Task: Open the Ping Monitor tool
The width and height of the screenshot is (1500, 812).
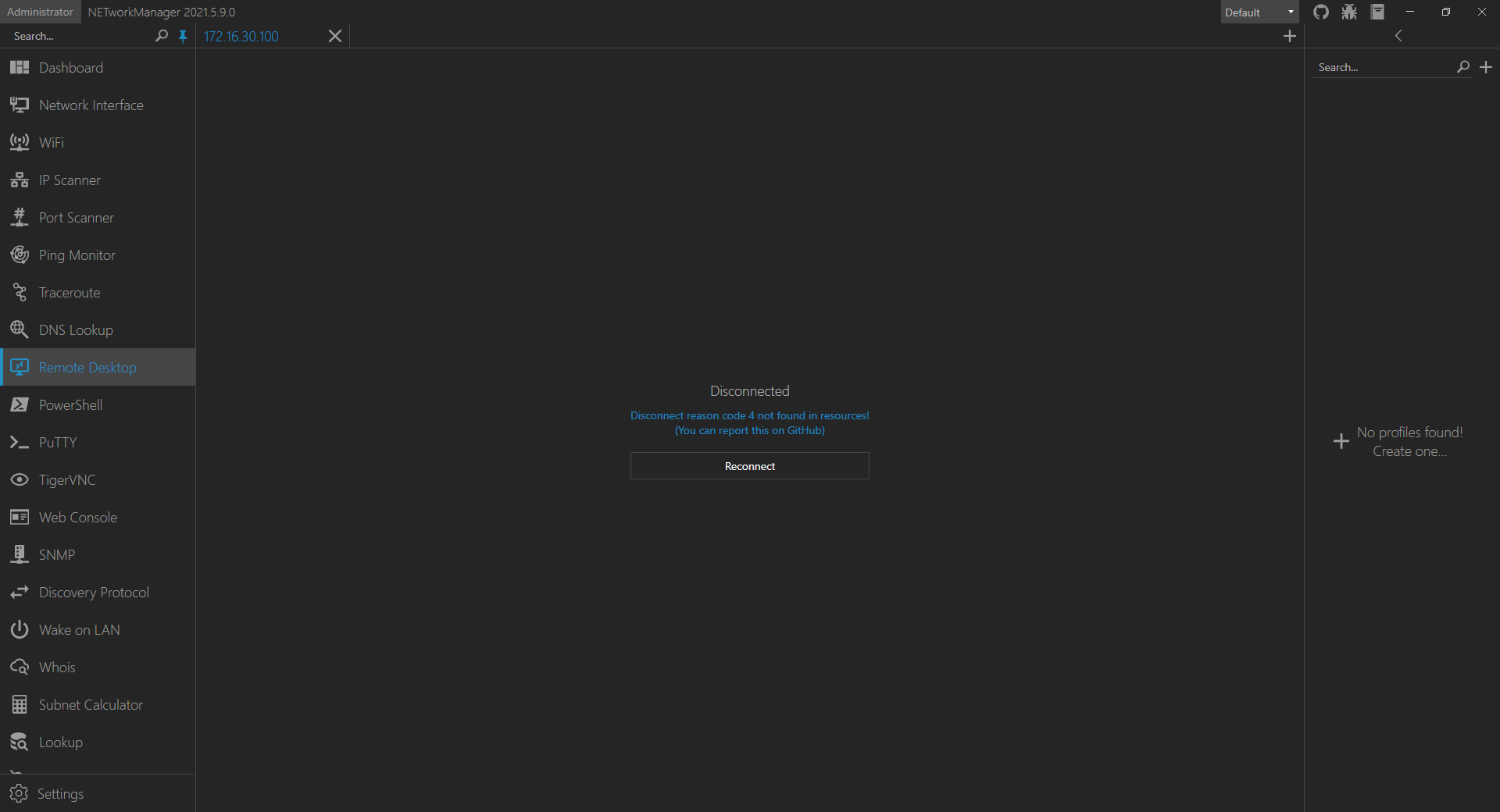Action: pyautogui.click(x=77, y=255)
